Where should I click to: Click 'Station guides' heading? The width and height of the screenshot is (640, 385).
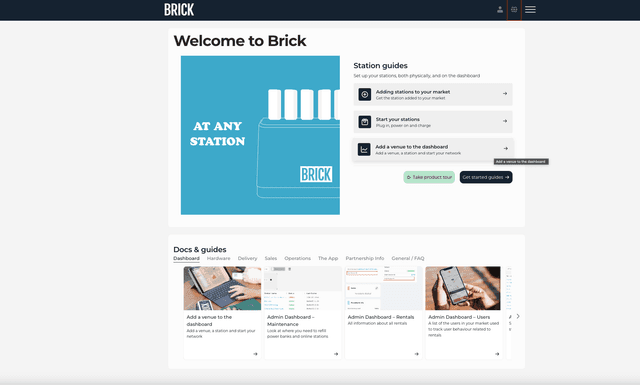(x=380, y=66)
